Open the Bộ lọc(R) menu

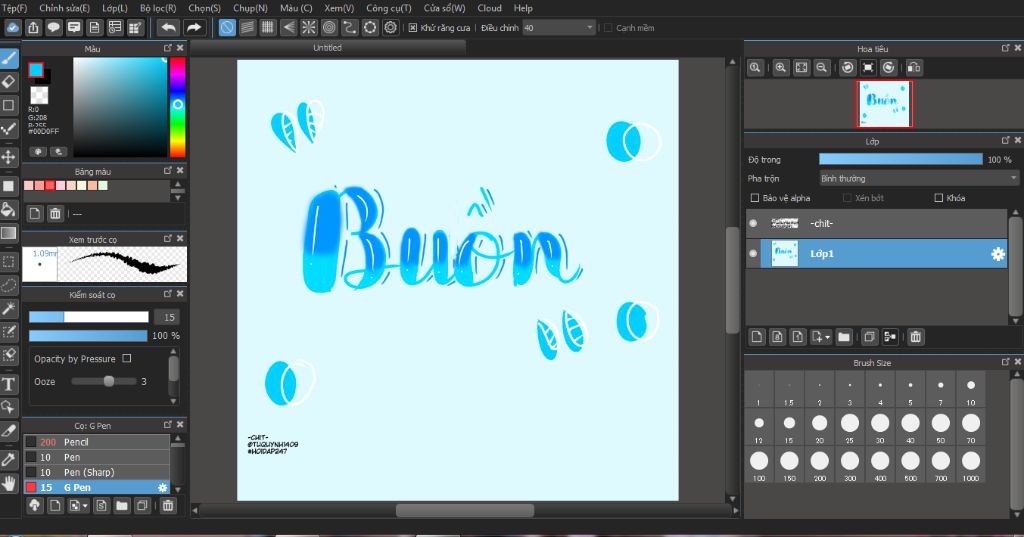158,8
